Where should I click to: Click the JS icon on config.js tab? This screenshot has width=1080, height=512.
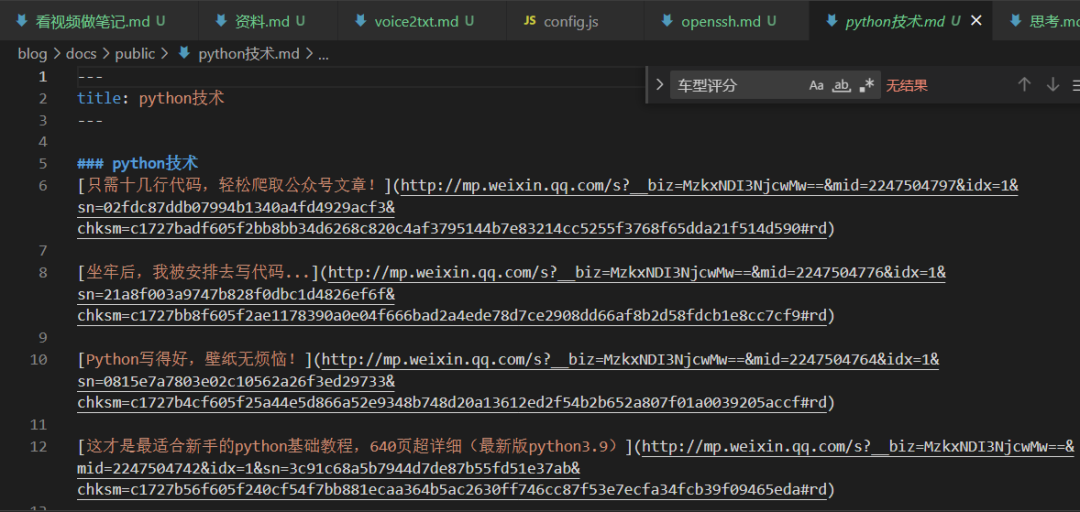tap(529, 21)
